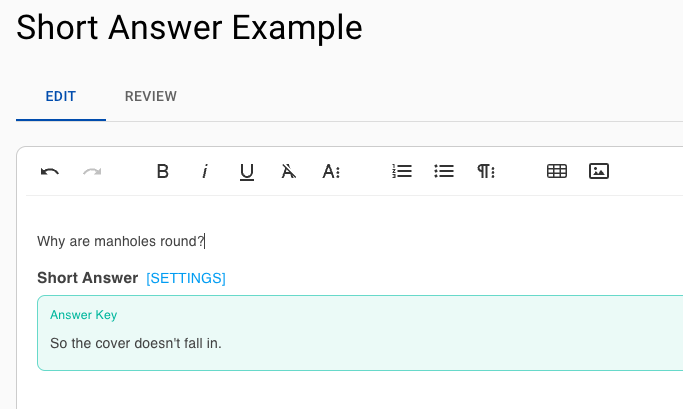The image size is (683, 409).
Task: Open the Short Answer SETTINGS link
Action: (186, 278)
